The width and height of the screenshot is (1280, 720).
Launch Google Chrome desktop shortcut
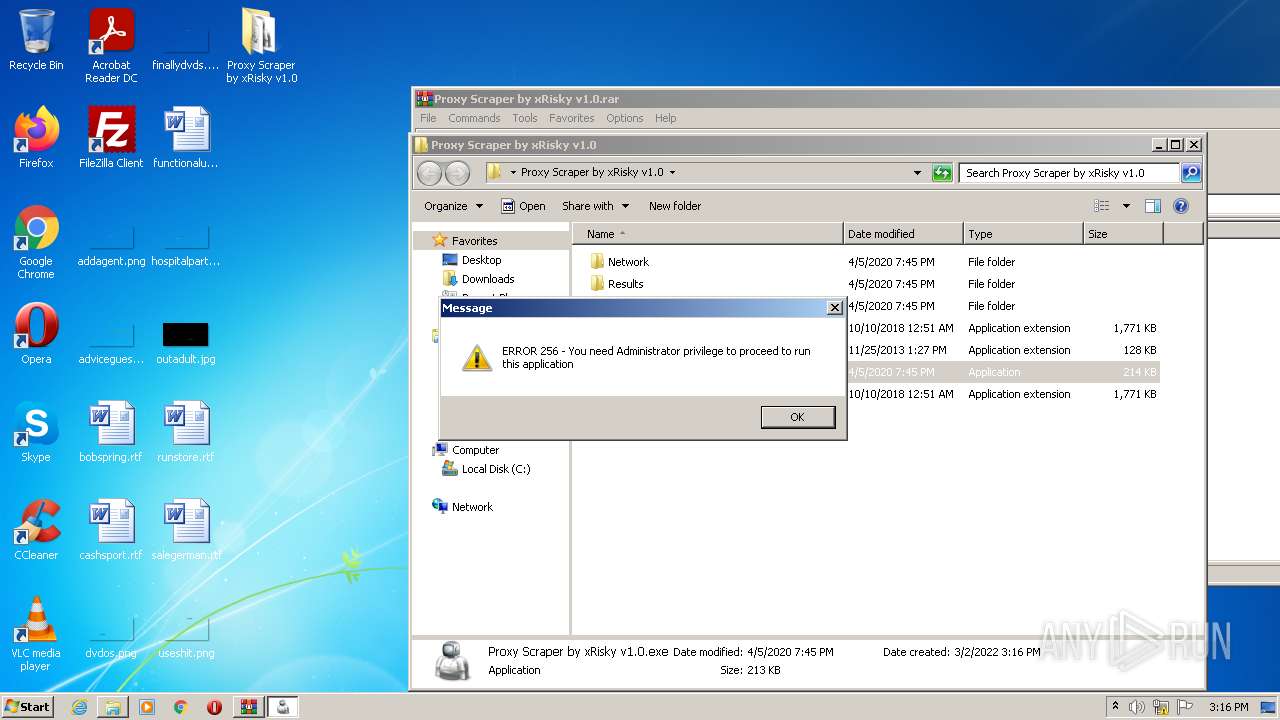point(36,243)
